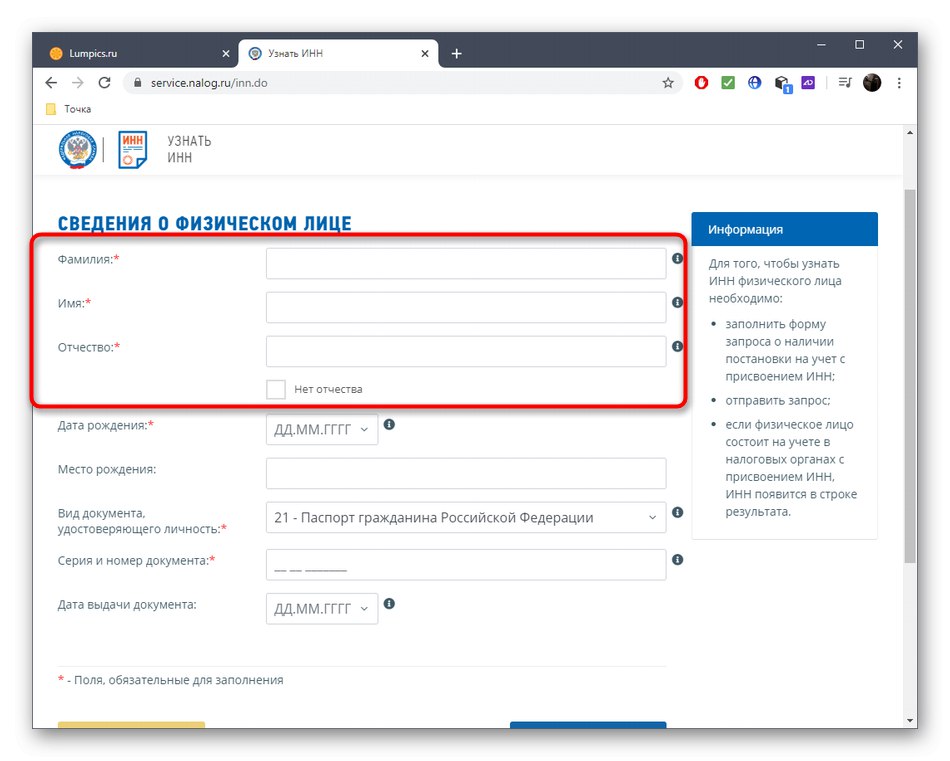Click into the Фамилия input field
The image size is (950, 761).
[x=466, y=264]
